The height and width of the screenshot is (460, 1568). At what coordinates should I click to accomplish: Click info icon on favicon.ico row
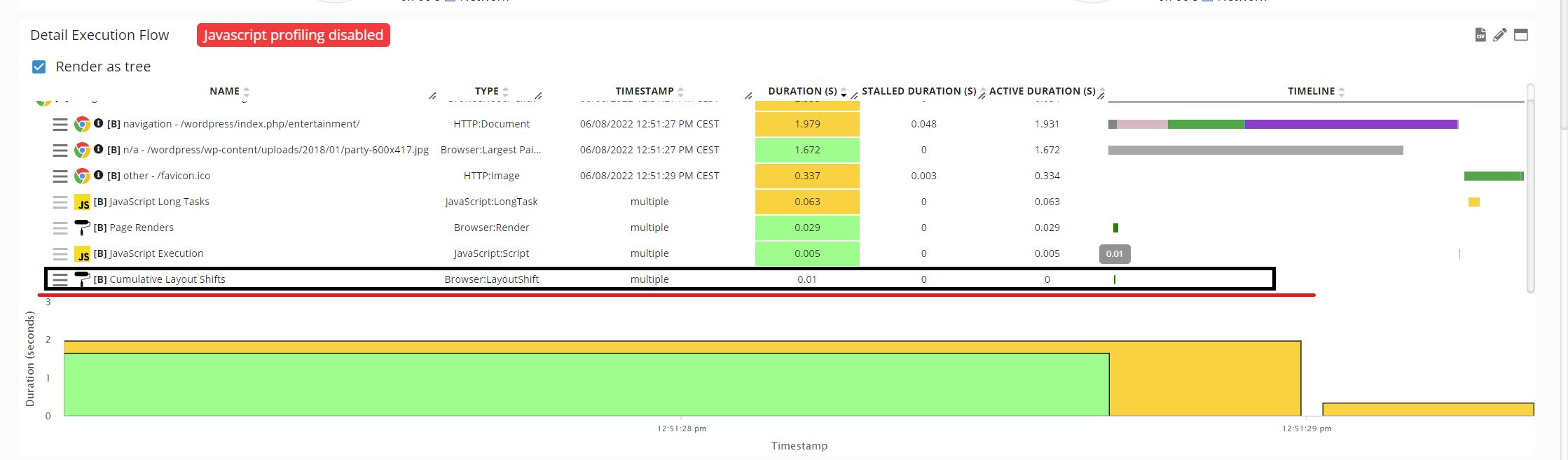(99, 175)
